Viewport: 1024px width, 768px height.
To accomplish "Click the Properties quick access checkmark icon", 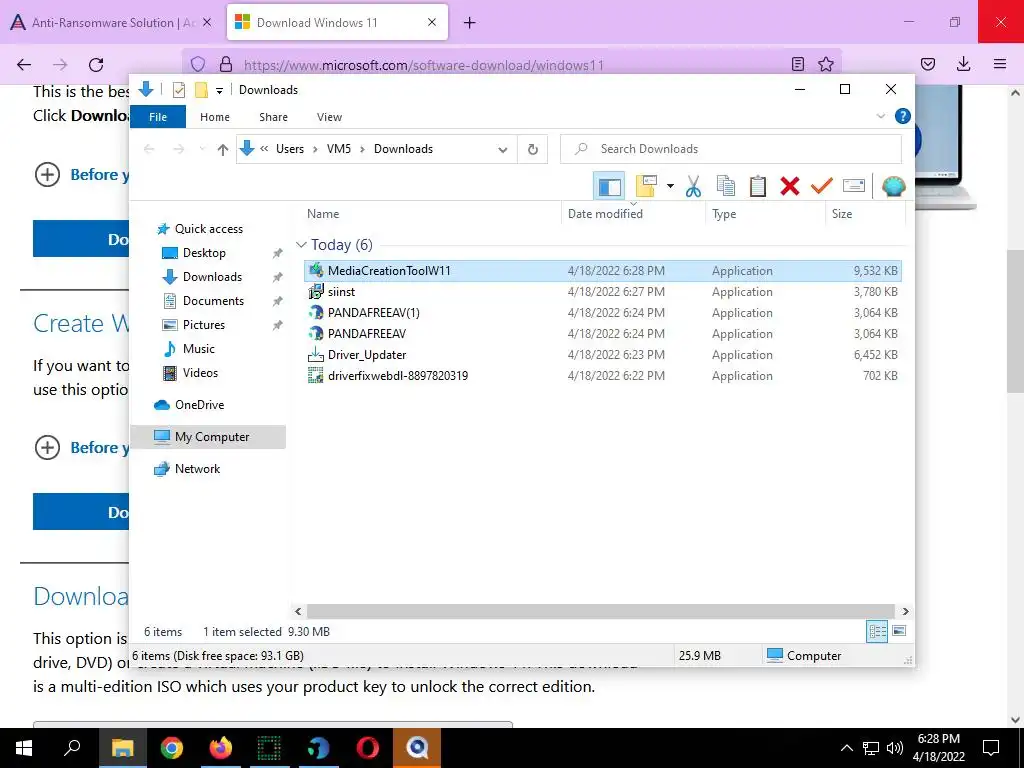I will pyautogui.click(x=178, y=90).
